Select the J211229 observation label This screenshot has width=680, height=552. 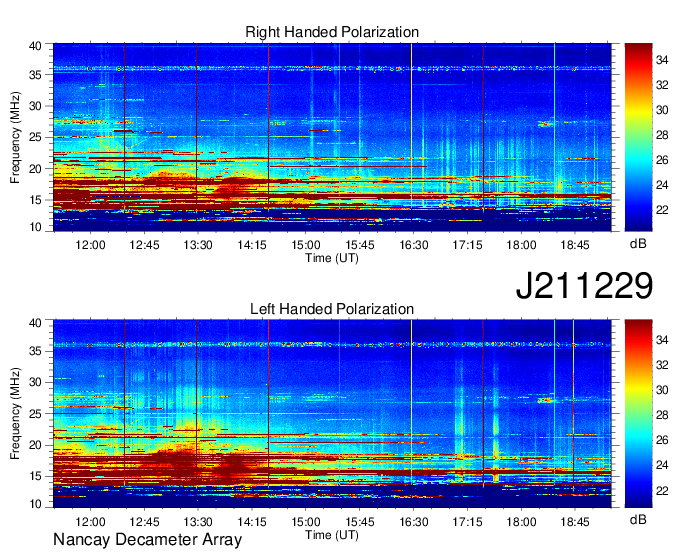pos(584,286)
